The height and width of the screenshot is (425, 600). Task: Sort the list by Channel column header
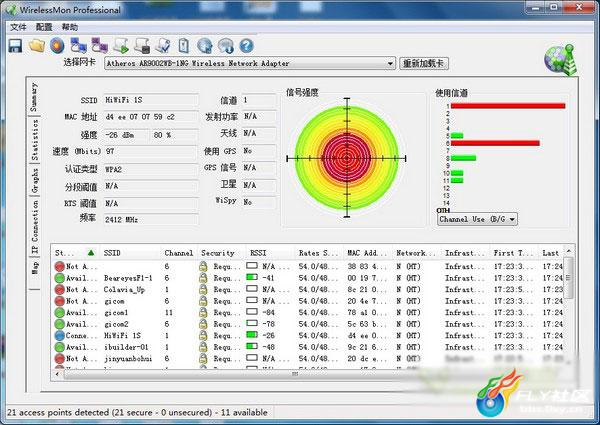(179, 253)
